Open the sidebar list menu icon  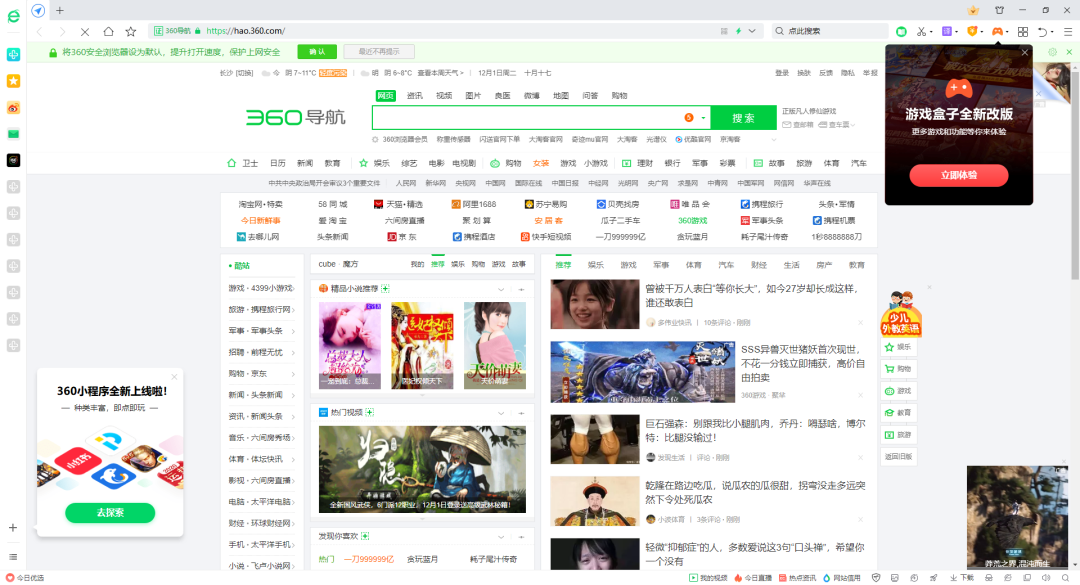pyautogui.click(x=13, y=557)
